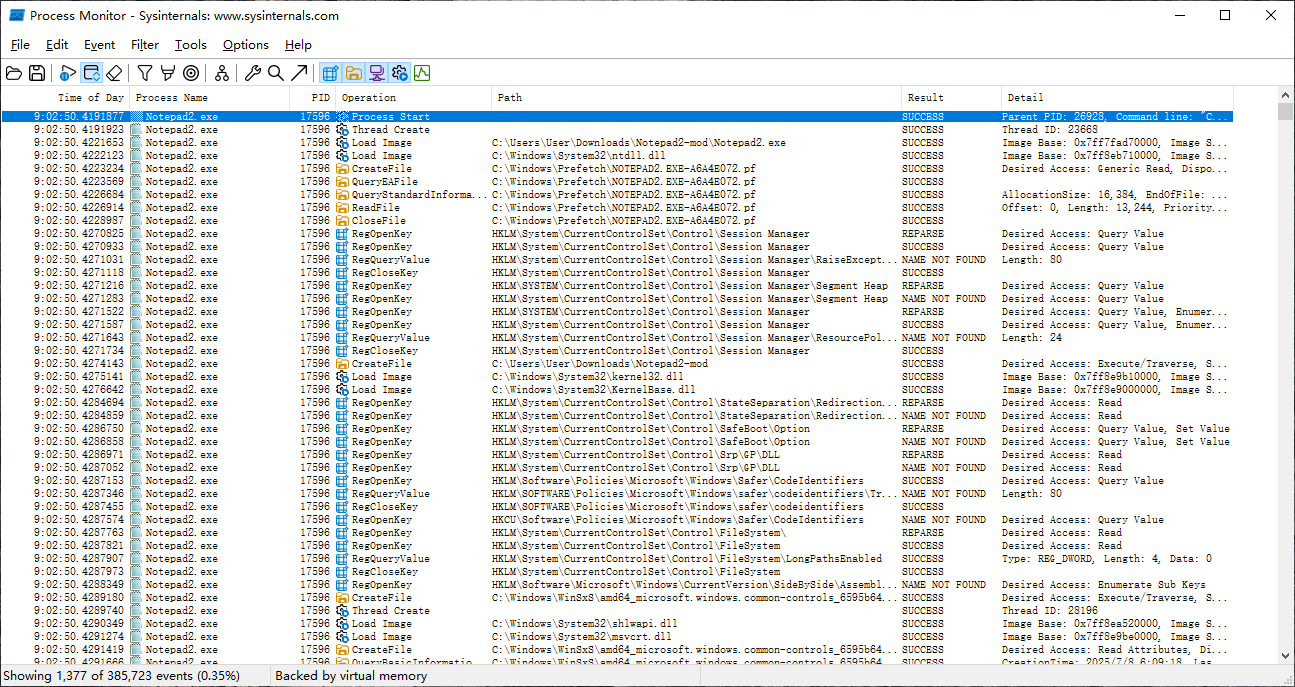
Task: Click the Length: 24 detail cell
Action: pyautogui.click(x=1032, y=338)
